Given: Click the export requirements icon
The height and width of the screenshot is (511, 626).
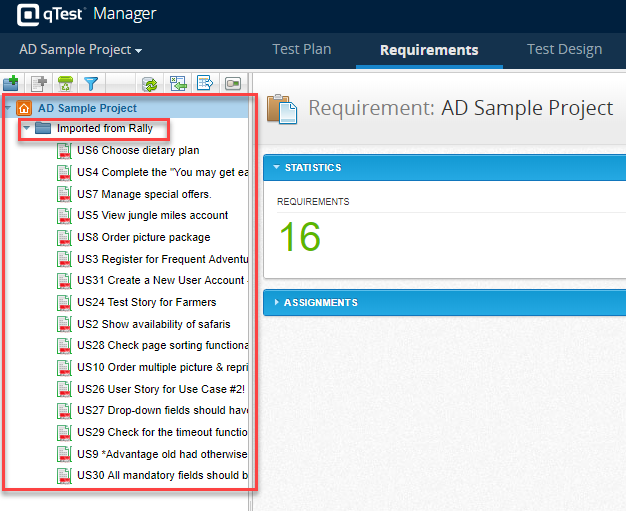Looking at the screenshot, I should pyautogui.click(x=205, y=84).
